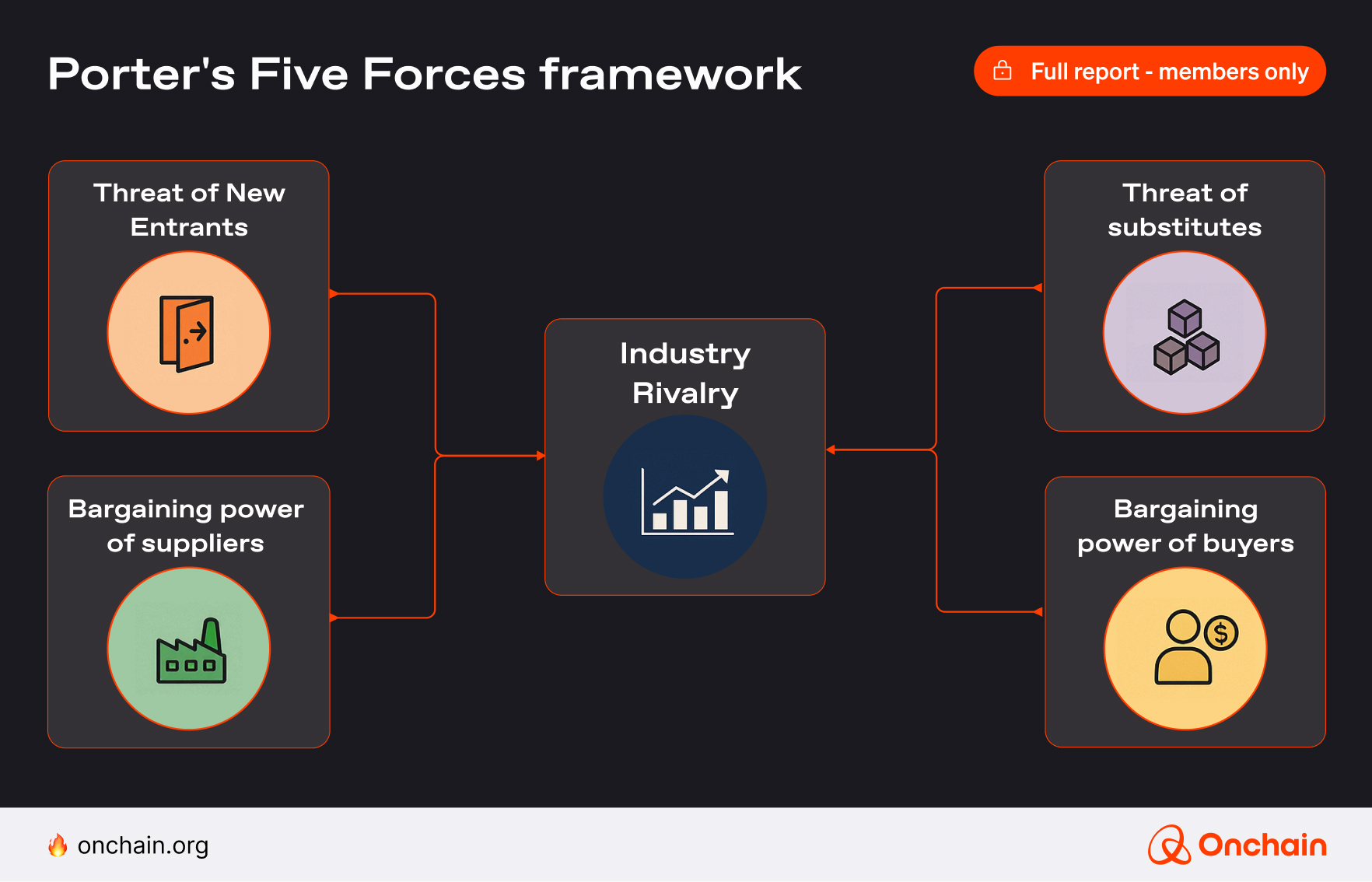This screenshot has width=1372, height=882.
Task: Open the Full report - members only button
Action: tap(1150, 71)
